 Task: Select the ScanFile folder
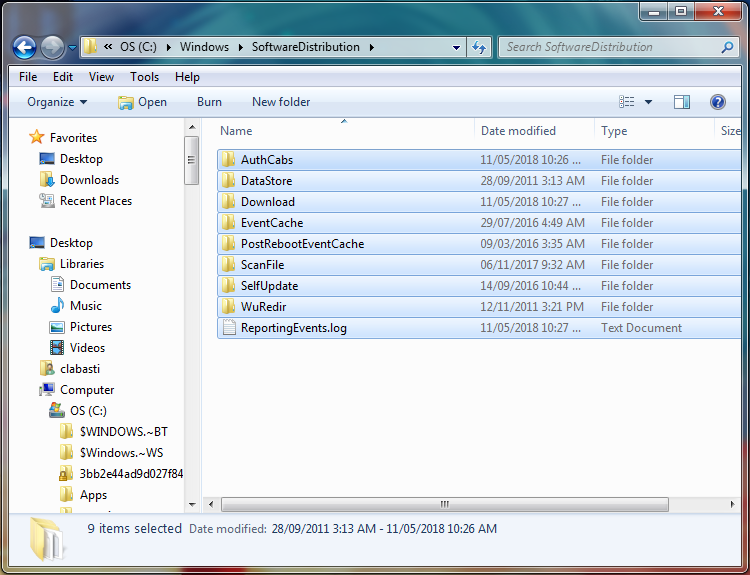tap(479, 265)
